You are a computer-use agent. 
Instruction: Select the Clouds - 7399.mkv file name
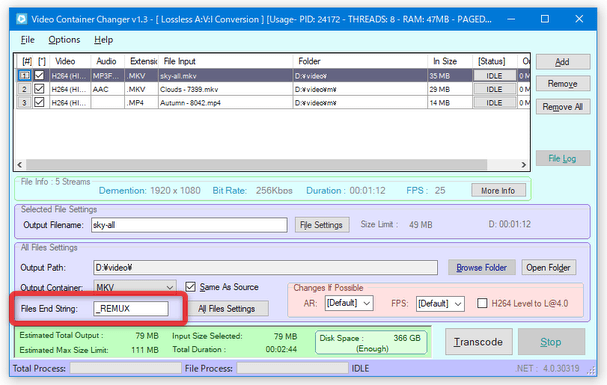click(x=189, y=89)
